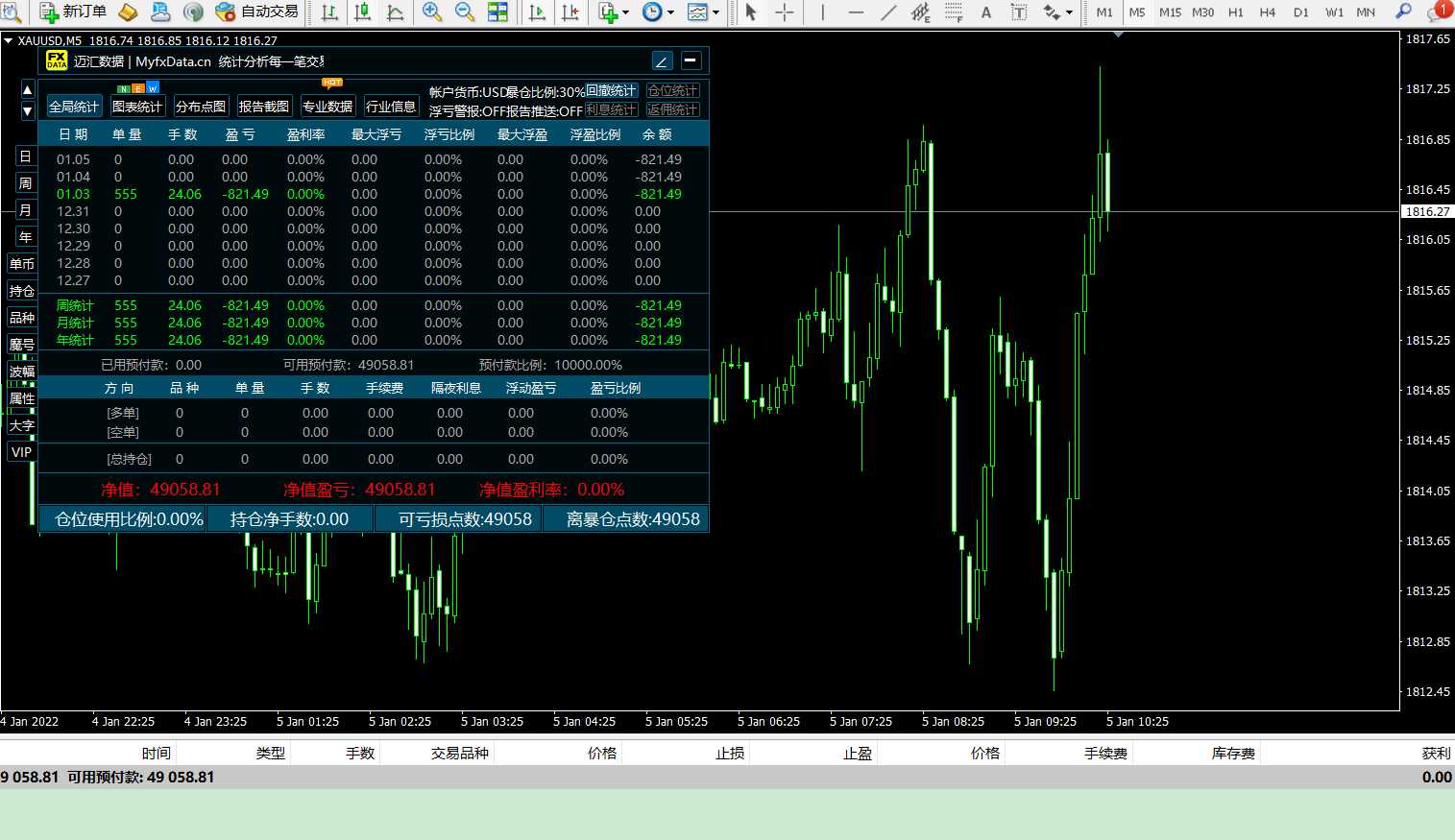The height and width of the screenshot is (840, 1455).
Task: Switch timeframe to M15
Action: [x=1170, y=12]
